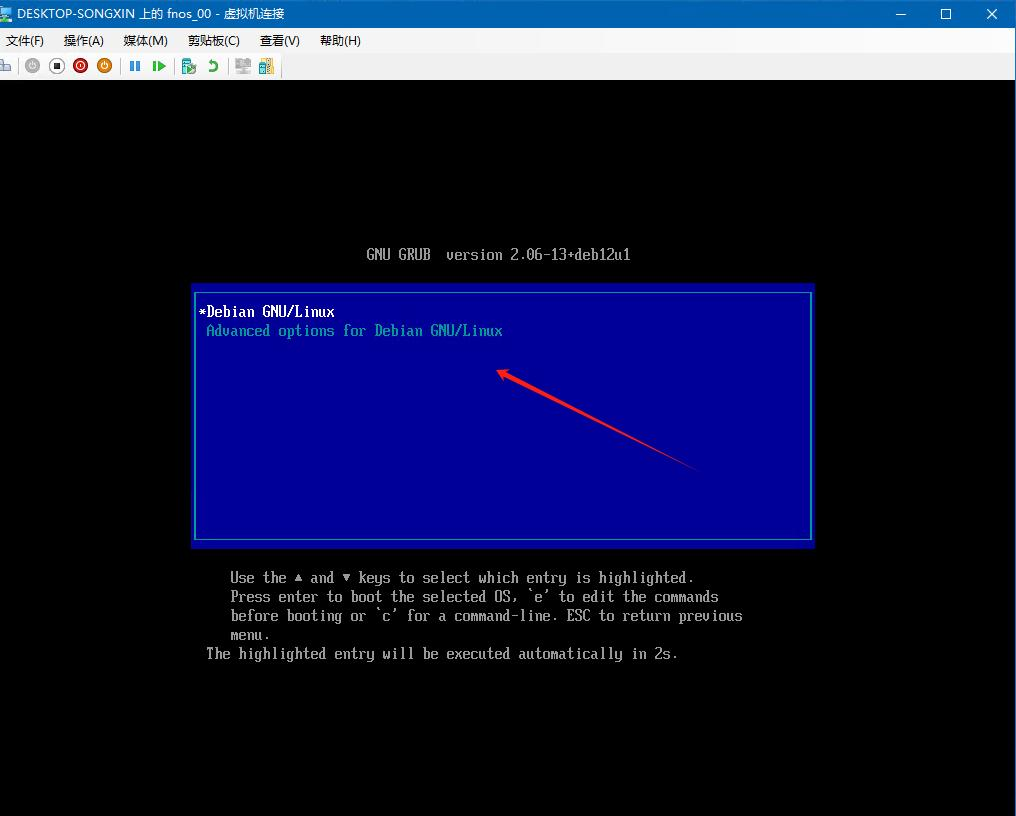
Task: Click the Ctrl+Alt+Delete keyboard icon in toolbar
Action: [x=5, y=66]
